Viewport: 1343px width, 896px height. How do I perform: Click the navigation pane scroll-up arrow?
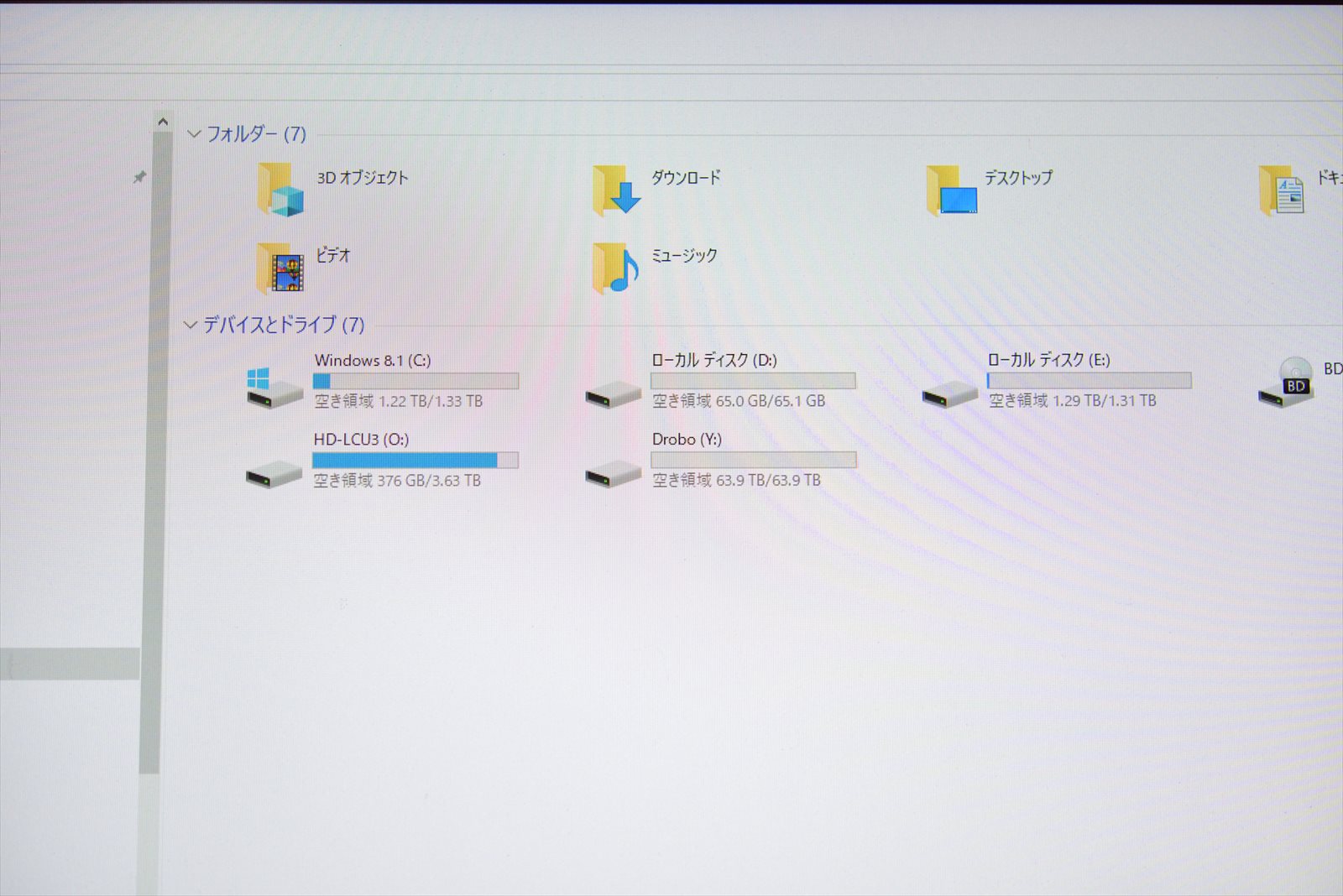pyautogui.click(x=163, y=122)
